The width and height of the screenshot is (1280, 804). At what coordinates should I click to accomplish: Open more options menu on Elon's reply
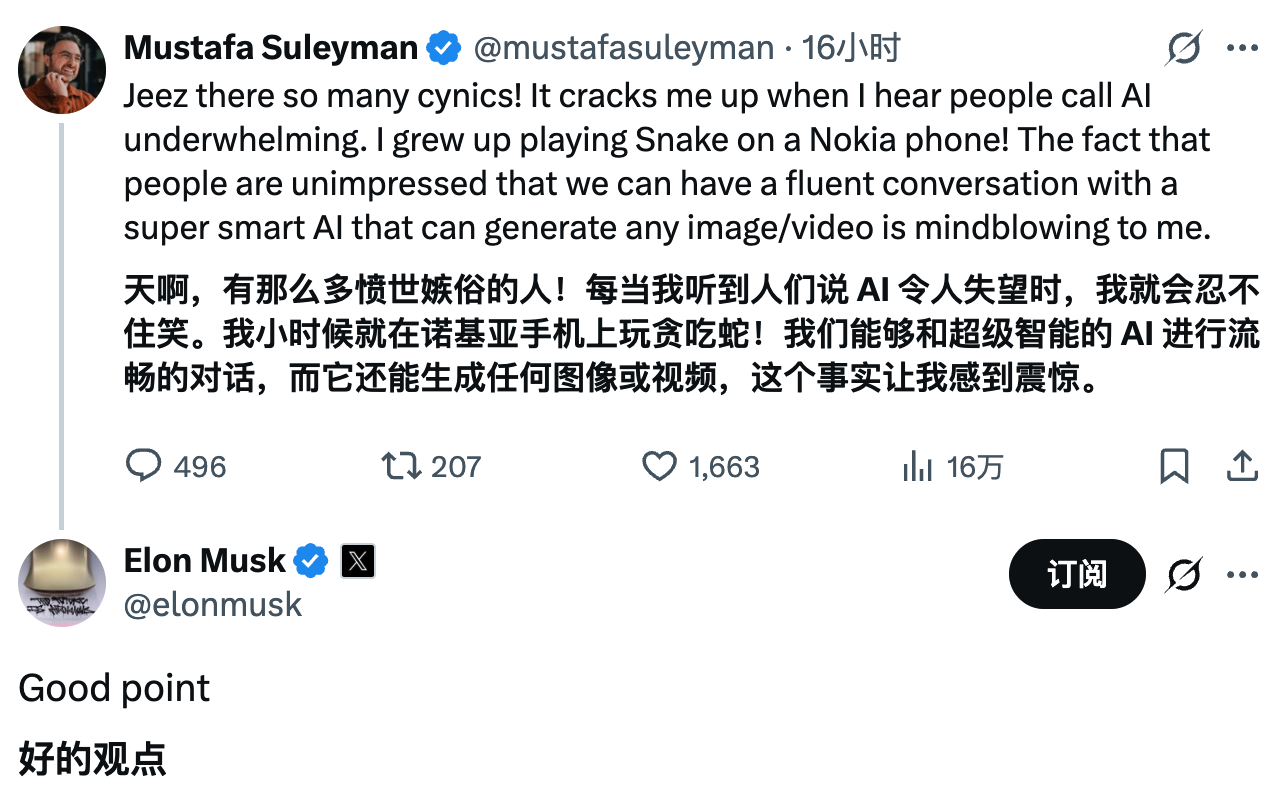point(1241,575)
